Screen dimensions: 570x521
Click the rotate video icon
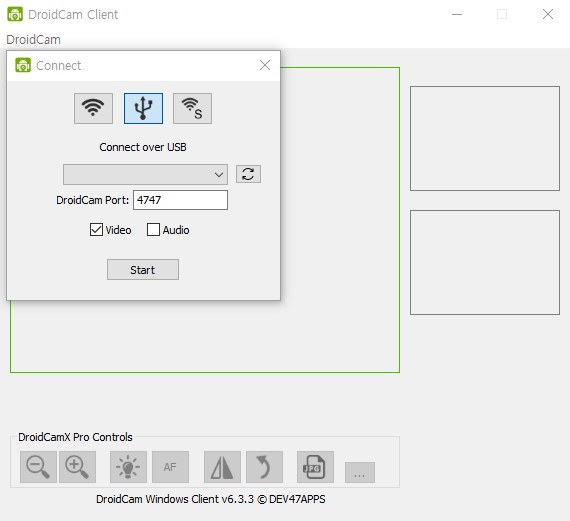[264, 467]
